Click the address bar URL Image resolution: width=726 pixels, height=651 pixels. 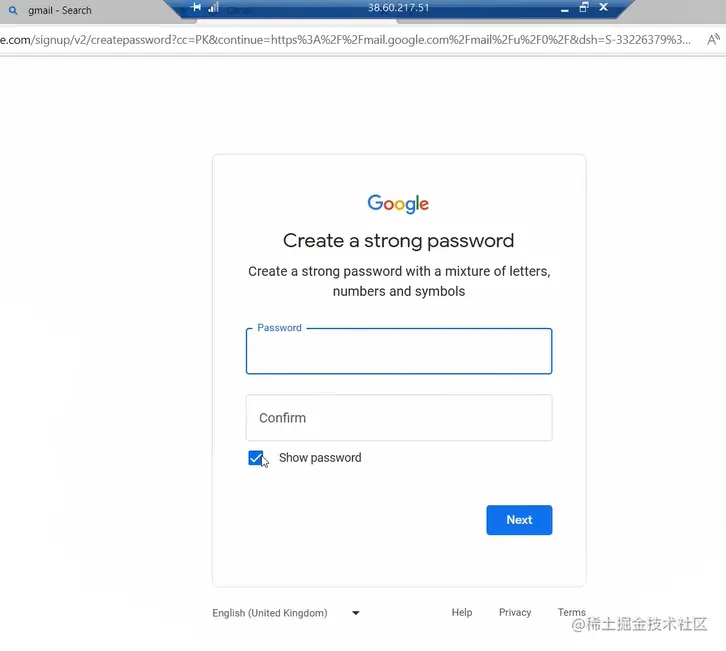(345, 40)
